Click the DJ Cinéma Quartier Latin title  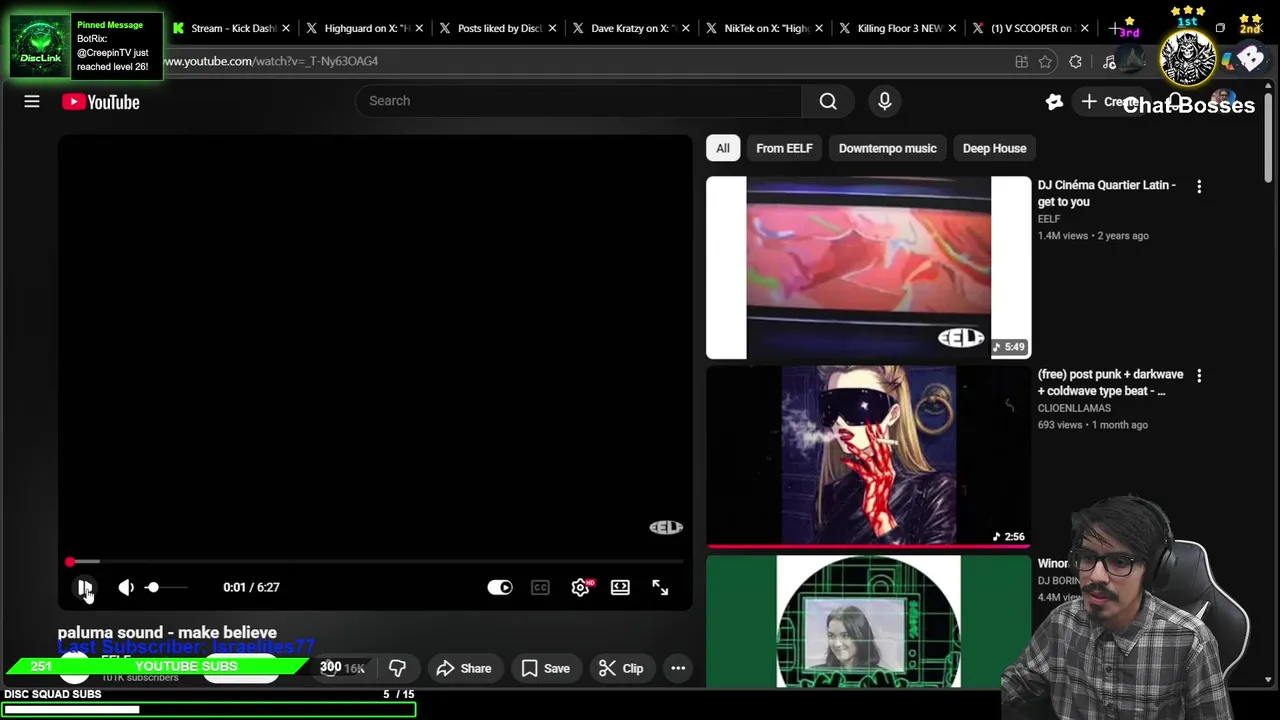tap(1106, 193)
